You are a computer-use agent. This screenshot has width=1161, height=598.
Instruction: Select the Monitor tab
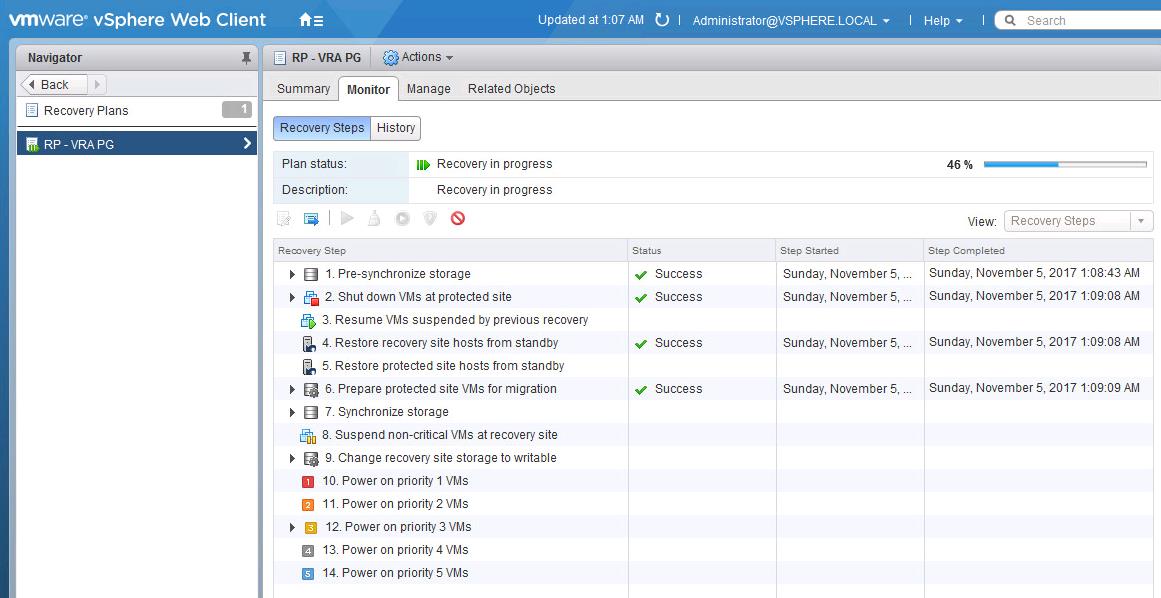pyautogui.click(x=368, y=90)
